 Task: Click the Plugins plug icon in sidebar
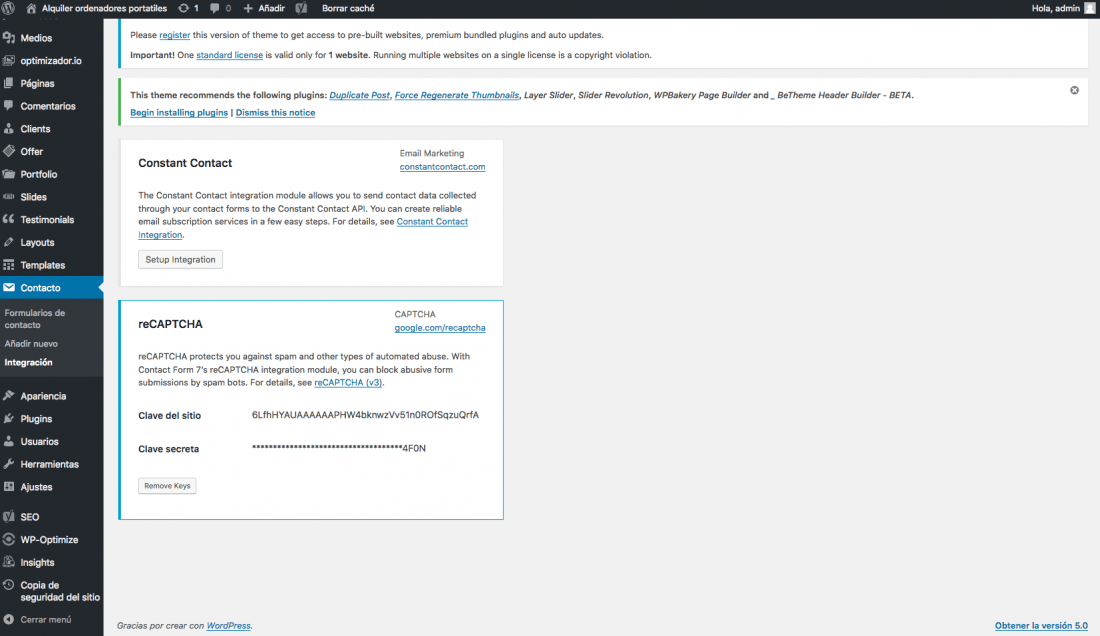click(x=9, y=419)
